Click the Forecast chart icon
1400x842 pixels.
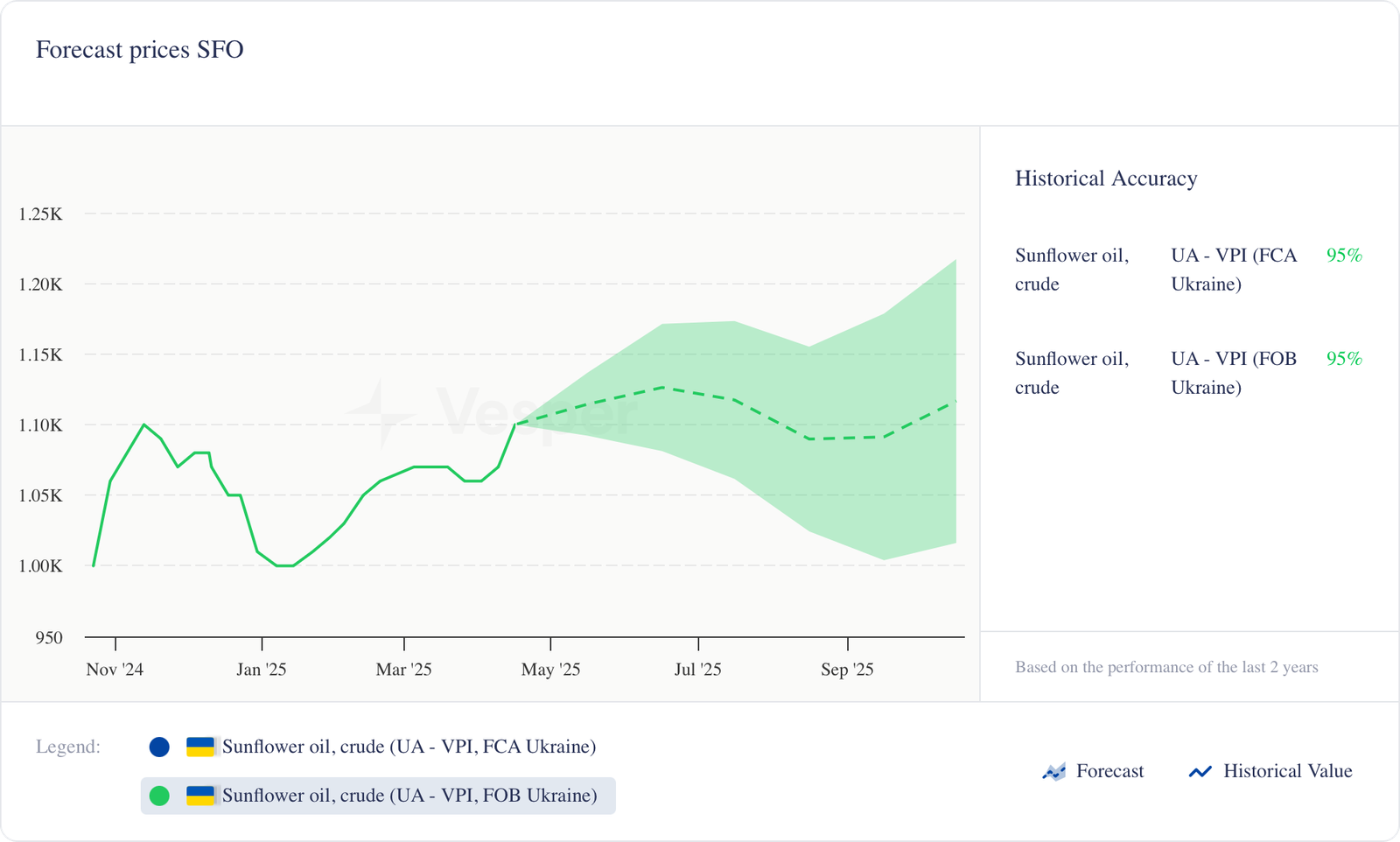point(1053,771)
